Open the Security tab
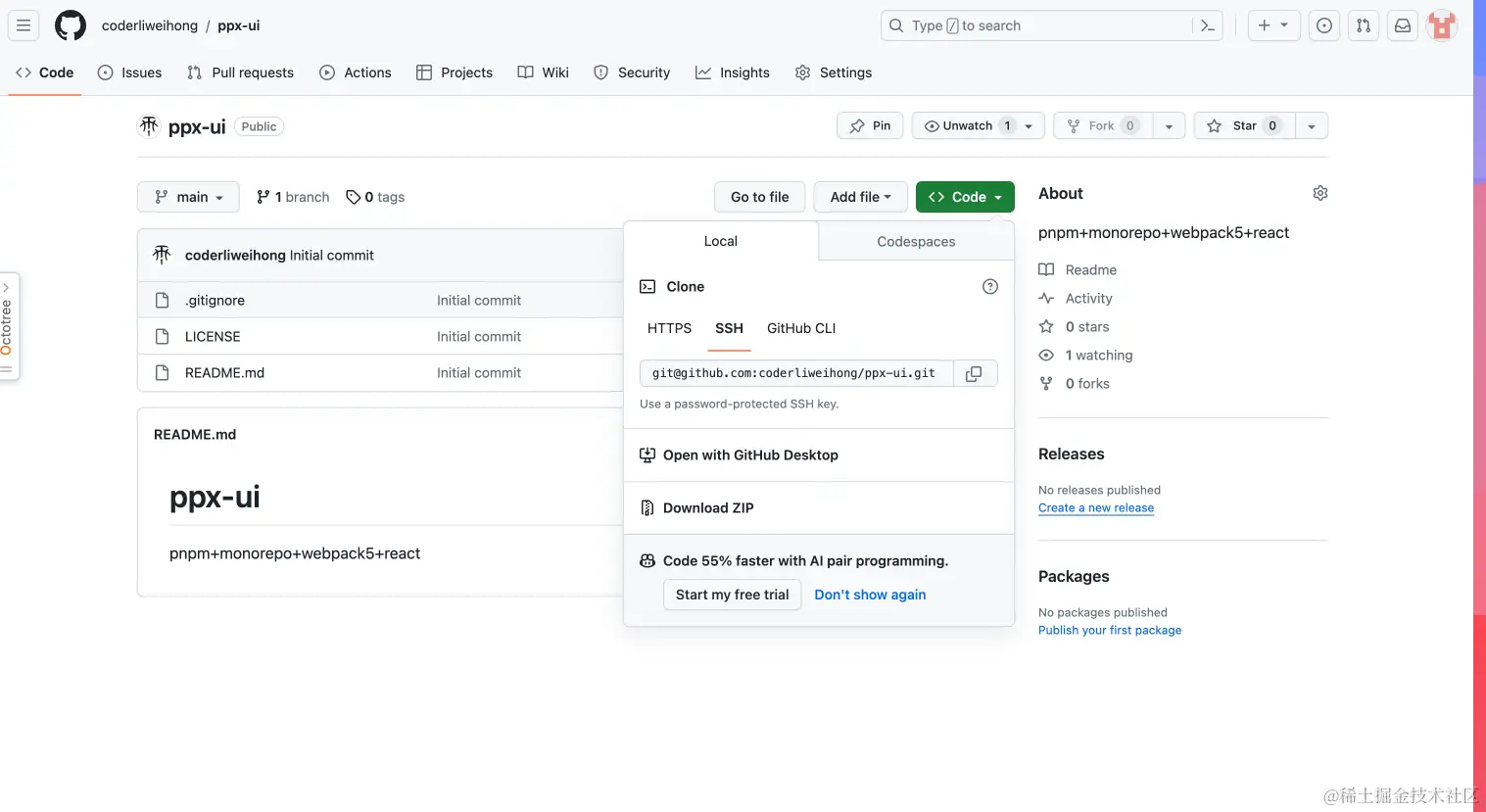 [x=632, y=72]
